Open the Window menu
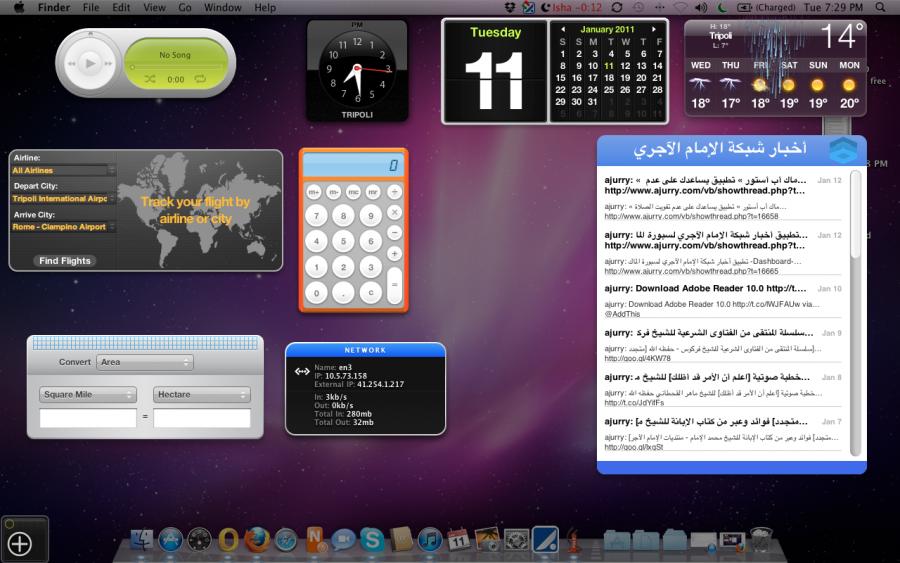 [222, 7]
